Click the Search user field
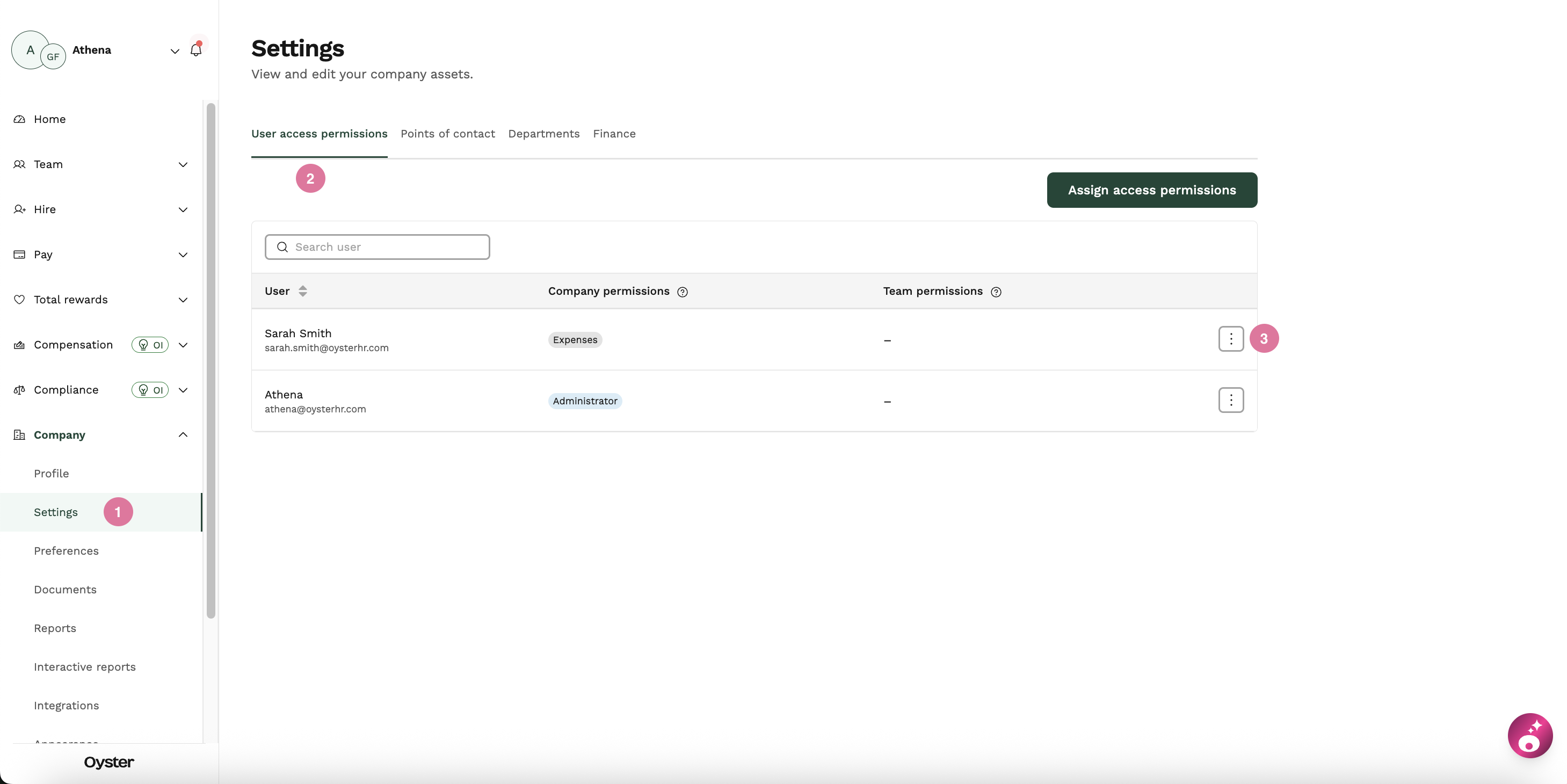Image resolution: width=1567 pixels, height=784 pixels. (x=377, y=247)
